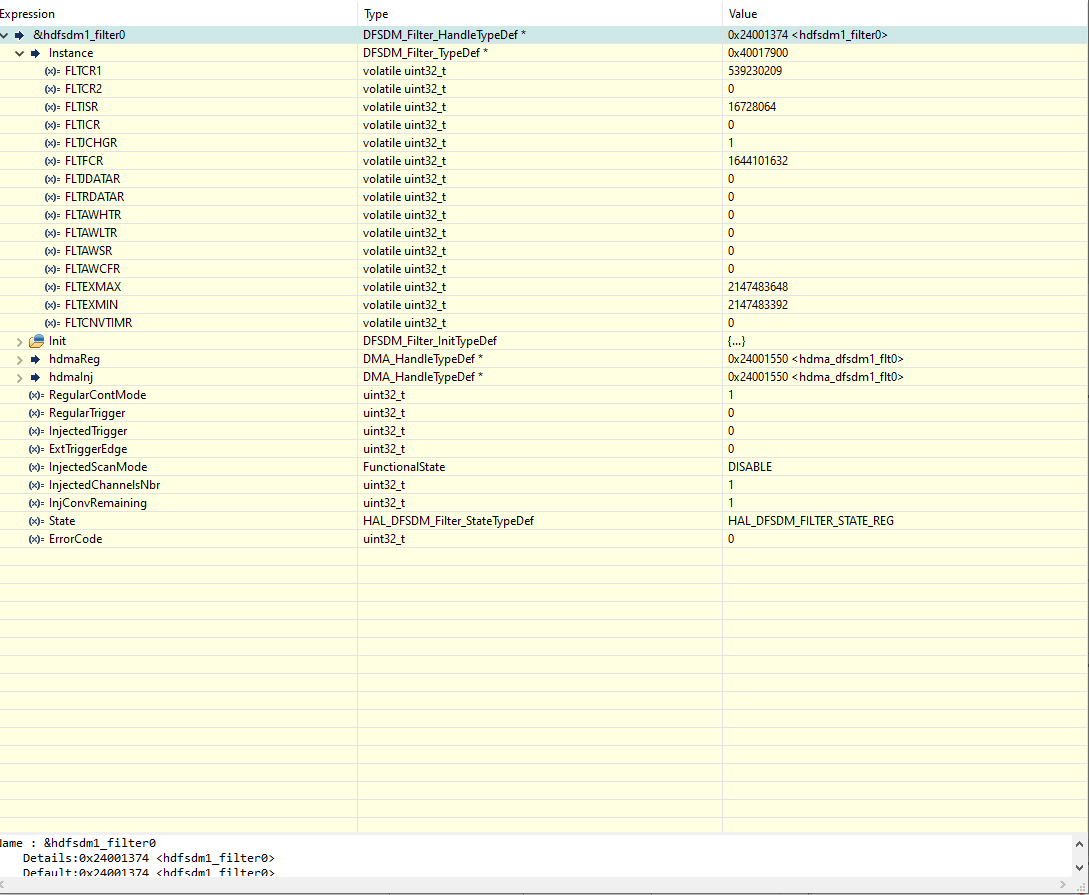Expand the hdmaInj pointer node
1089x895 pixels.
[x=18, y=376]
